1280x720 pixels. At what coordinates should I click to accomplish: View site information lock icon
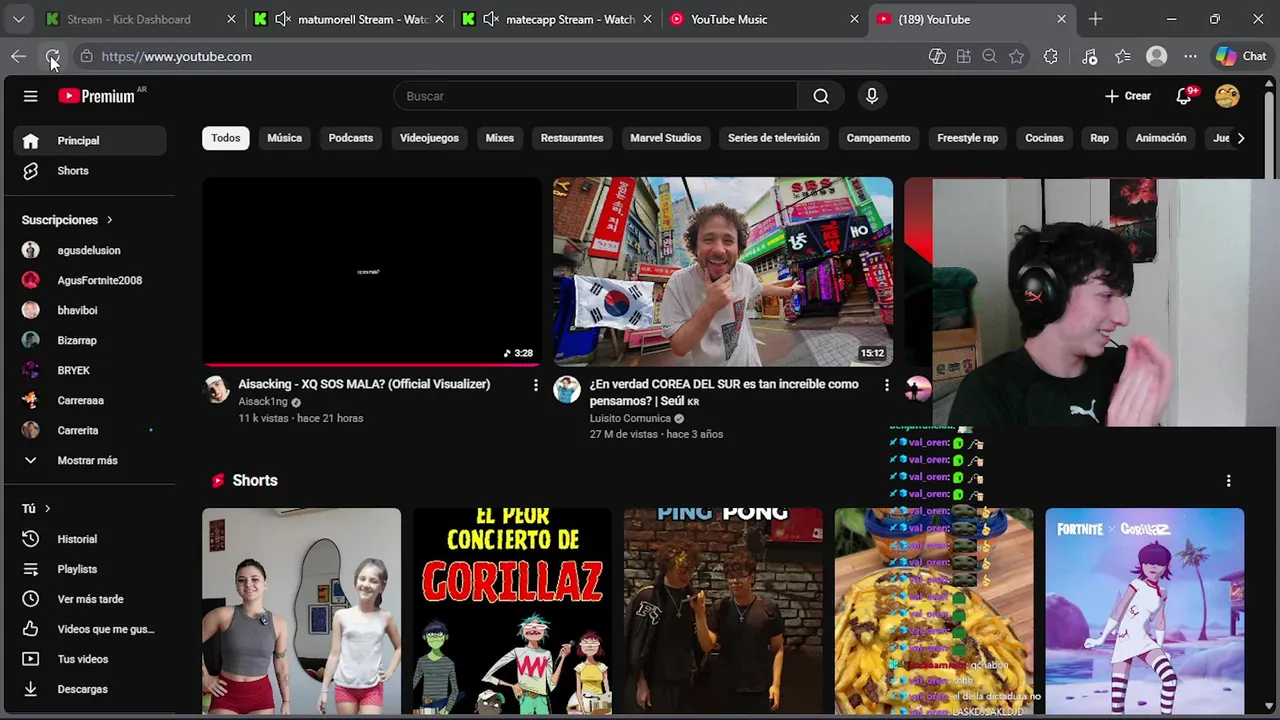pos(87,57)
